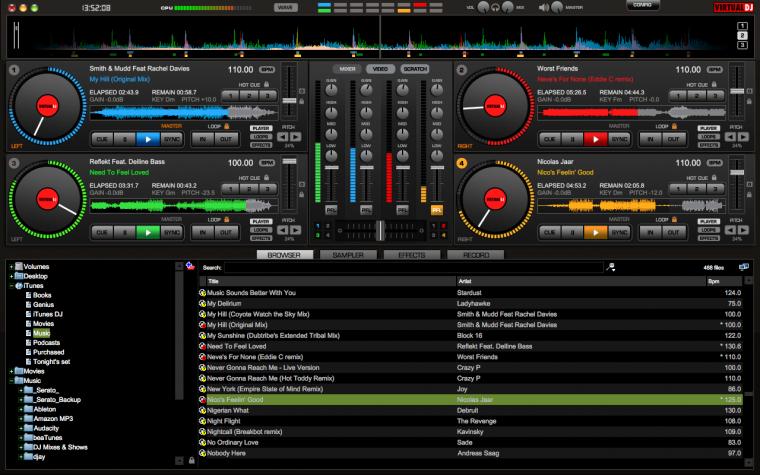Expand the Volumes folder in tree
Image resolution: width=760 pixels, height=475 pixels.
tap(11, 267)
